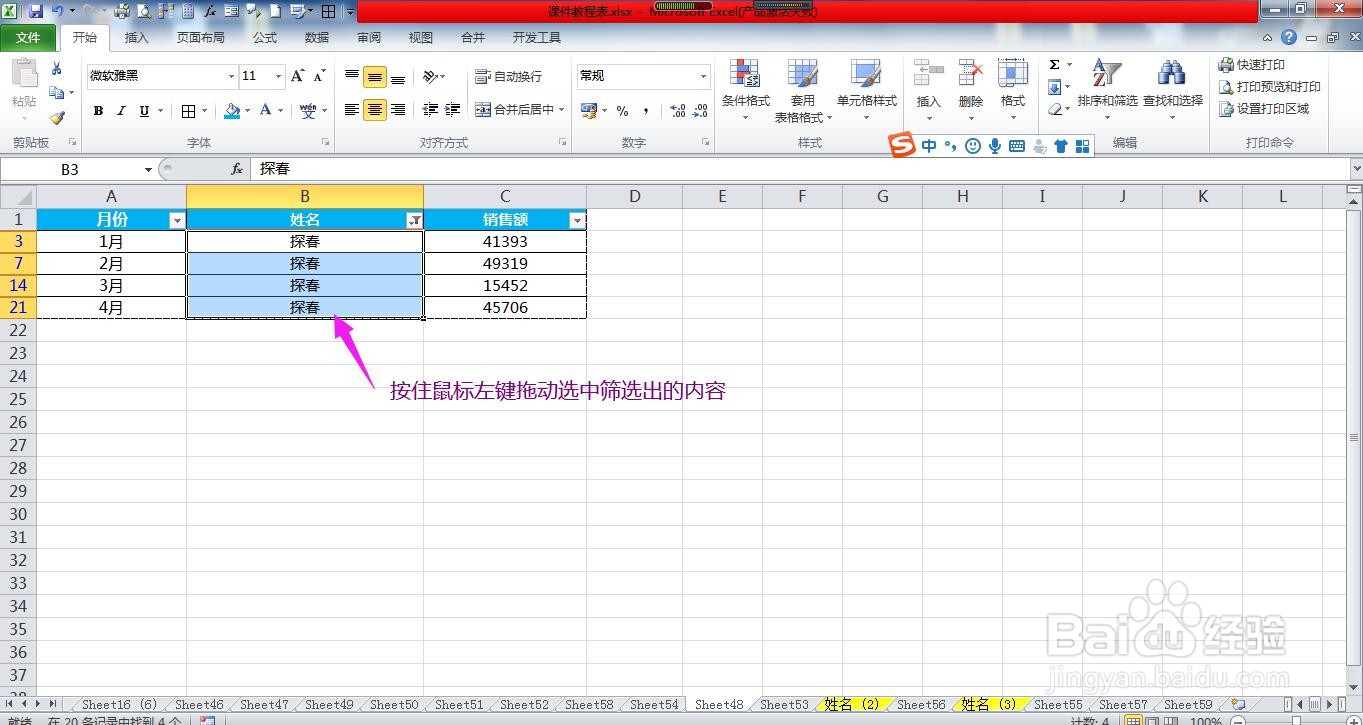Viewport: 1363px width, 725px height.
Task: Click decrease indent icon
Action: [x=430, y=110]
